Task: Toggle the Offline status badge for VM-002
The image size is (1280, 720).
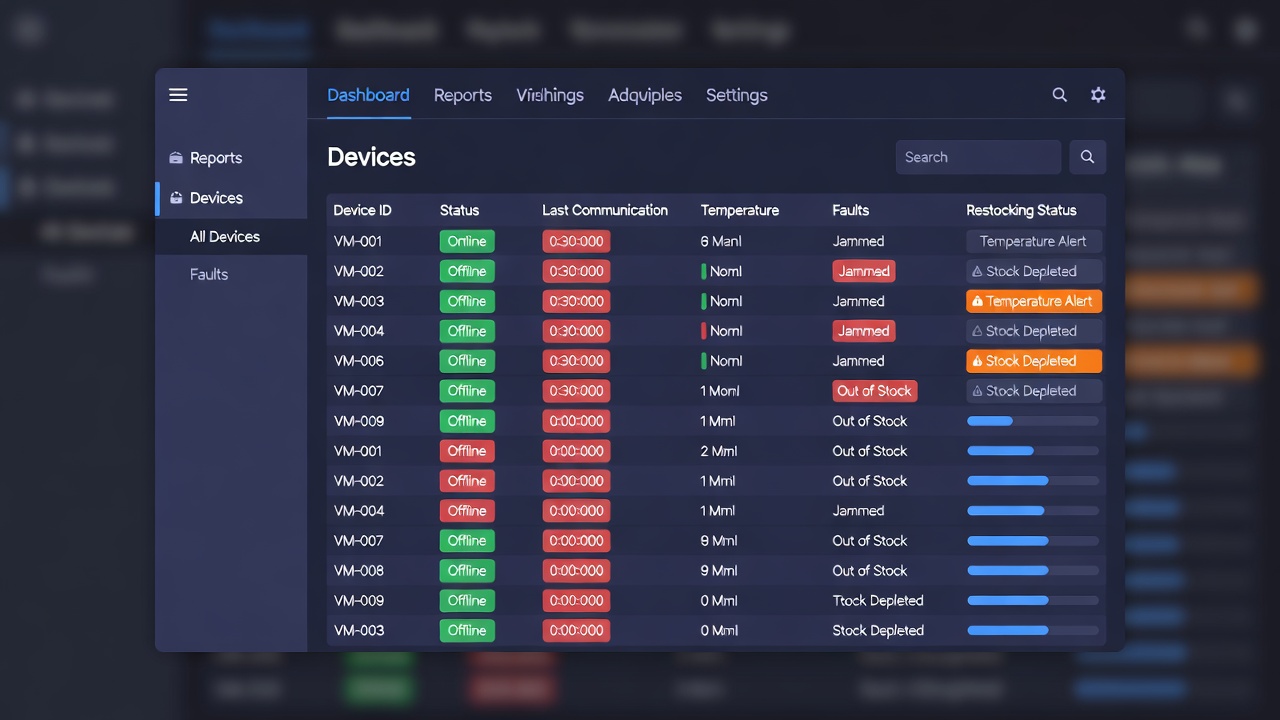Action: tap(466, 270)
